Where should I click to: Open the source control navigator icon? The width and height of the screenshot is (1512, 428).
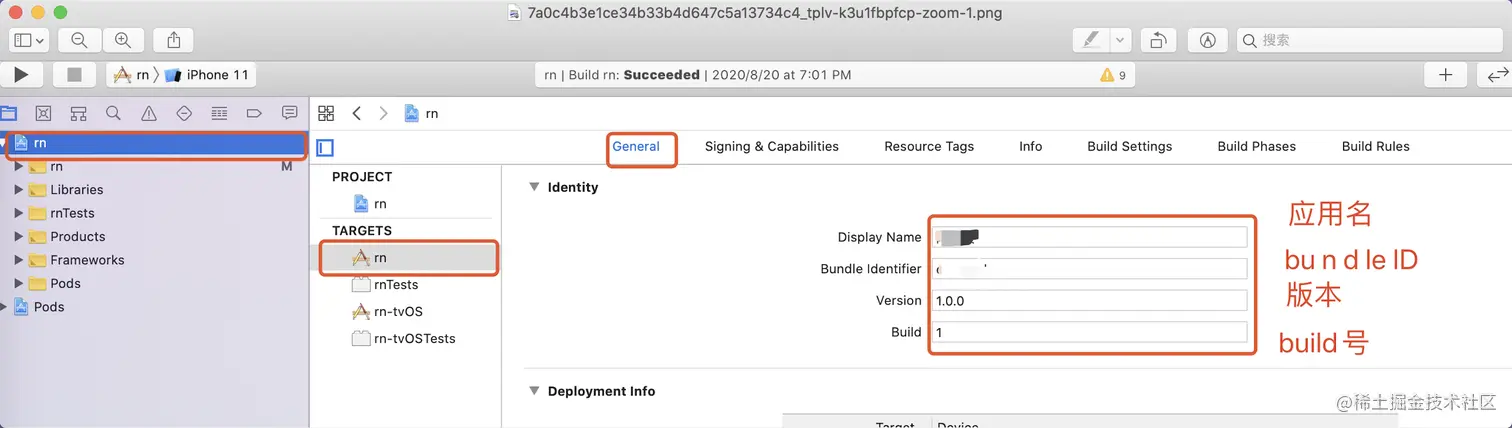[43, 113]
